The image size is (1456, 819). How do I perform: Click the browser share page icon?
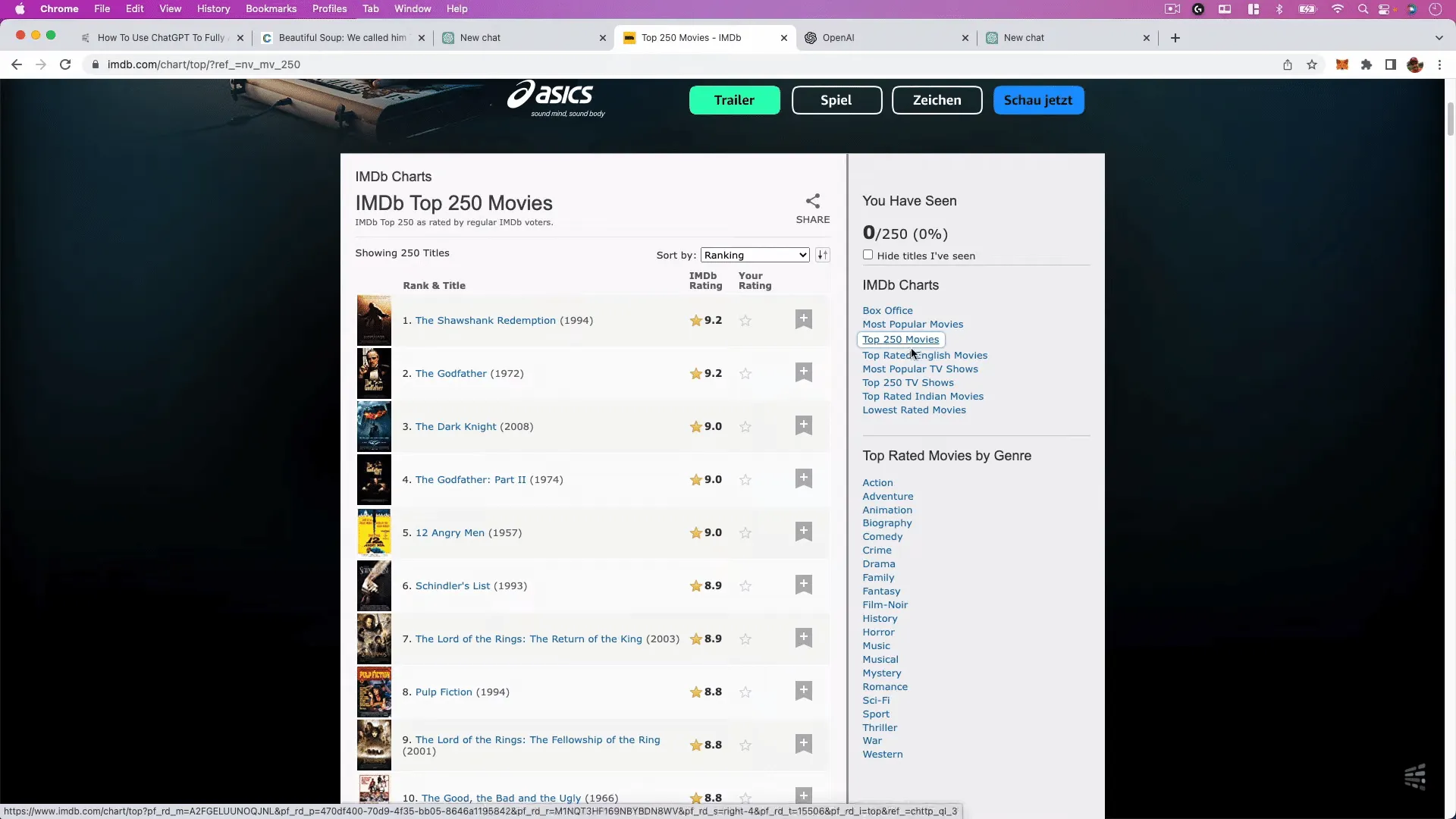coord(1288,64)
